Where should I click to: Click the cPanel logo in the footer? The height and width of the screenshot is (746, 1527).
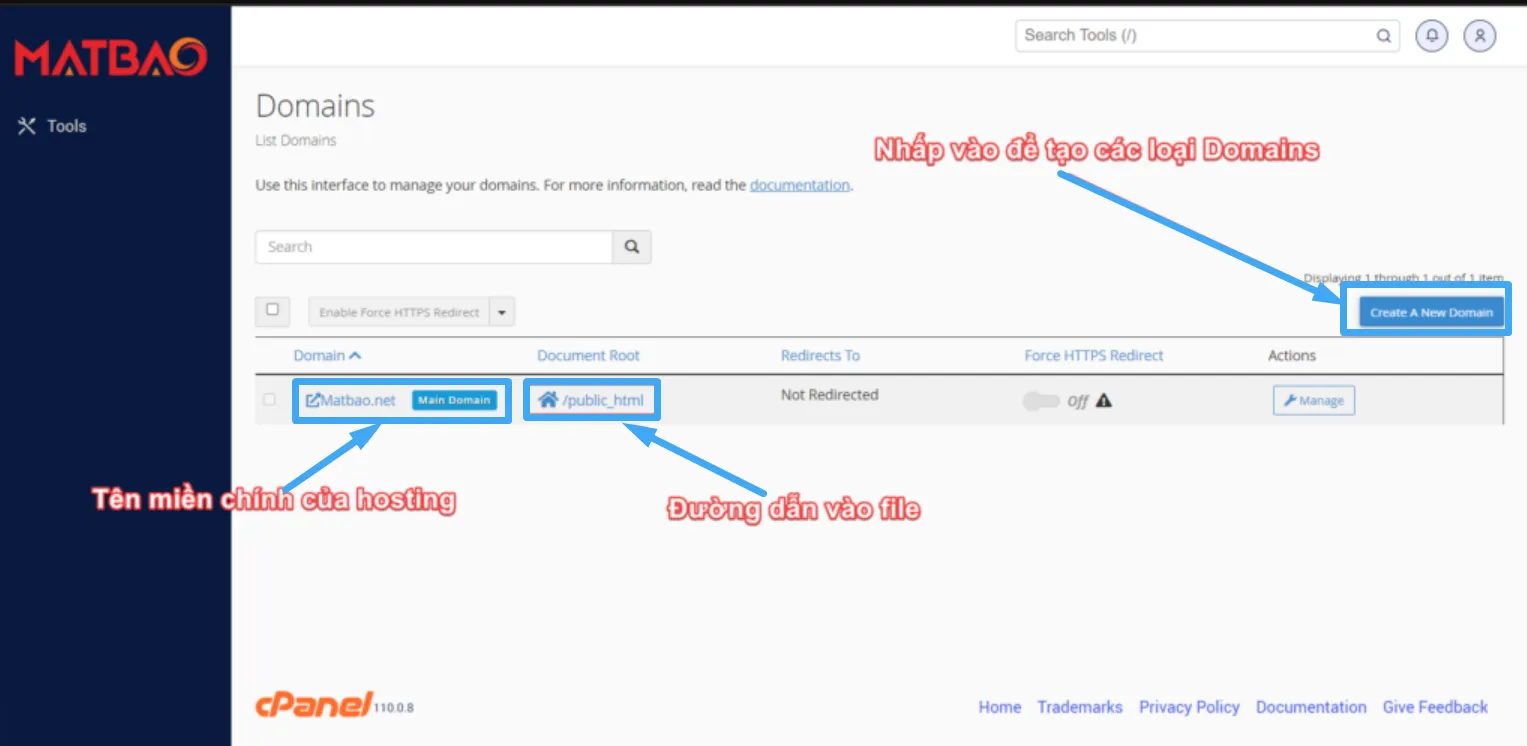[314, 704]
